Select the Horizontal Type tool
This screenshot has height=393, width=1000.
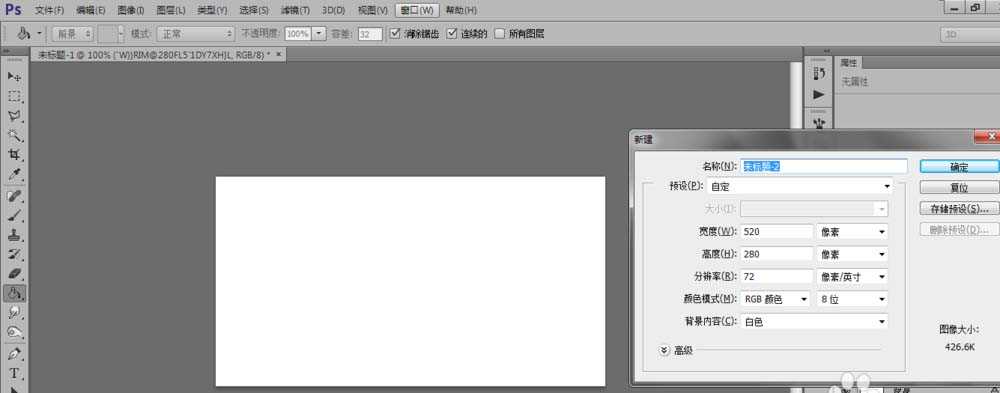point(15,373)
